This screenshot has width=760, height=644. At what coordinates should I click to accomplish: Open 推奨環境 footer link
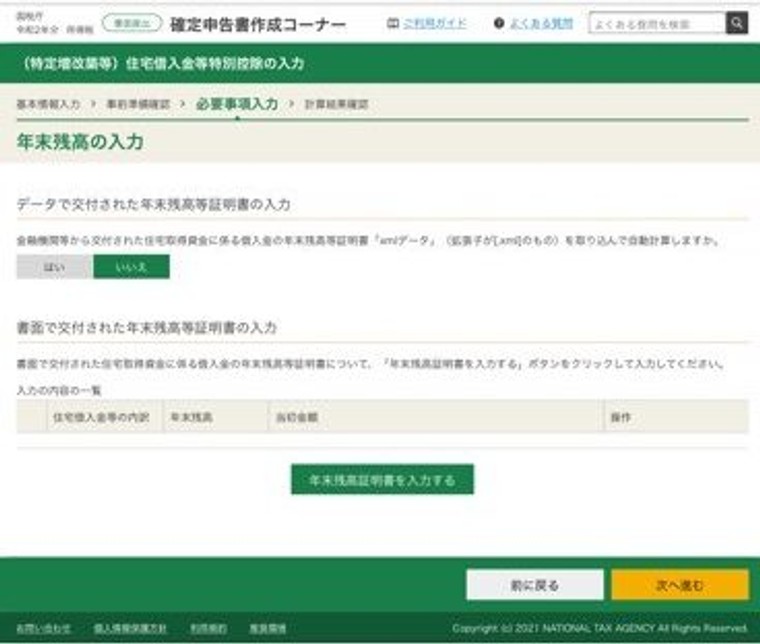(x=268, y=628)
